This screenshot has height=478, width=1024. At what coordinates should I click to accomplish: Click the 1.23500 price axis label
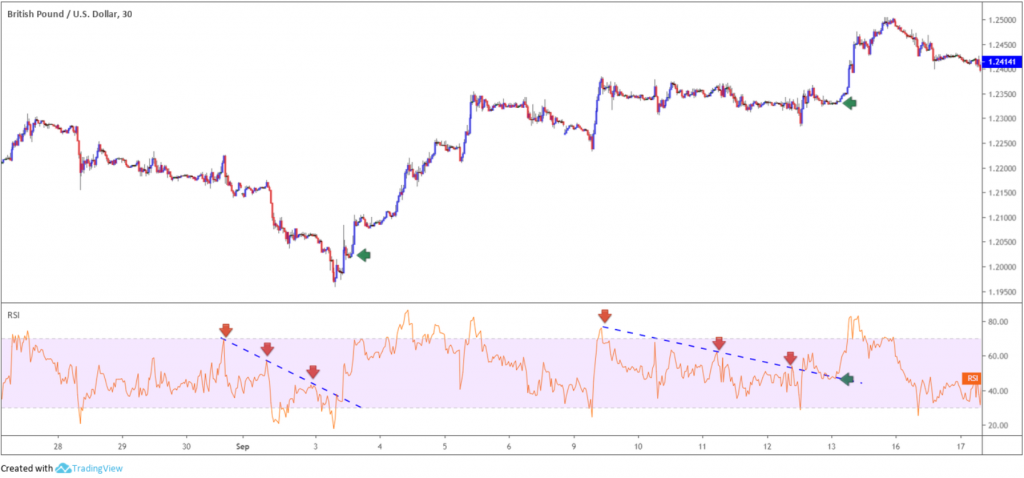(x=1002, y=95)
